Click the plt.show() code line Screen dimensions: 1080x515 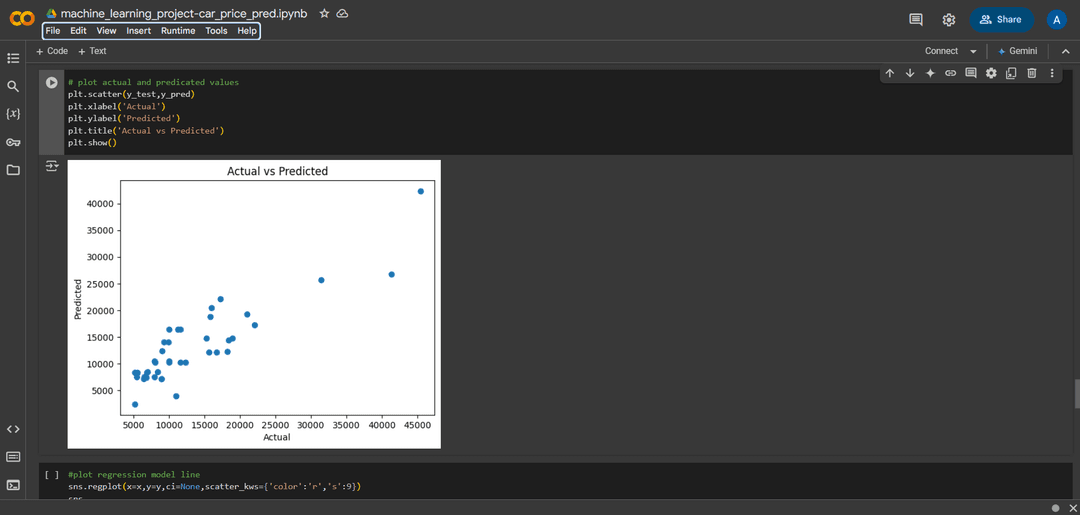click(92, 143)
